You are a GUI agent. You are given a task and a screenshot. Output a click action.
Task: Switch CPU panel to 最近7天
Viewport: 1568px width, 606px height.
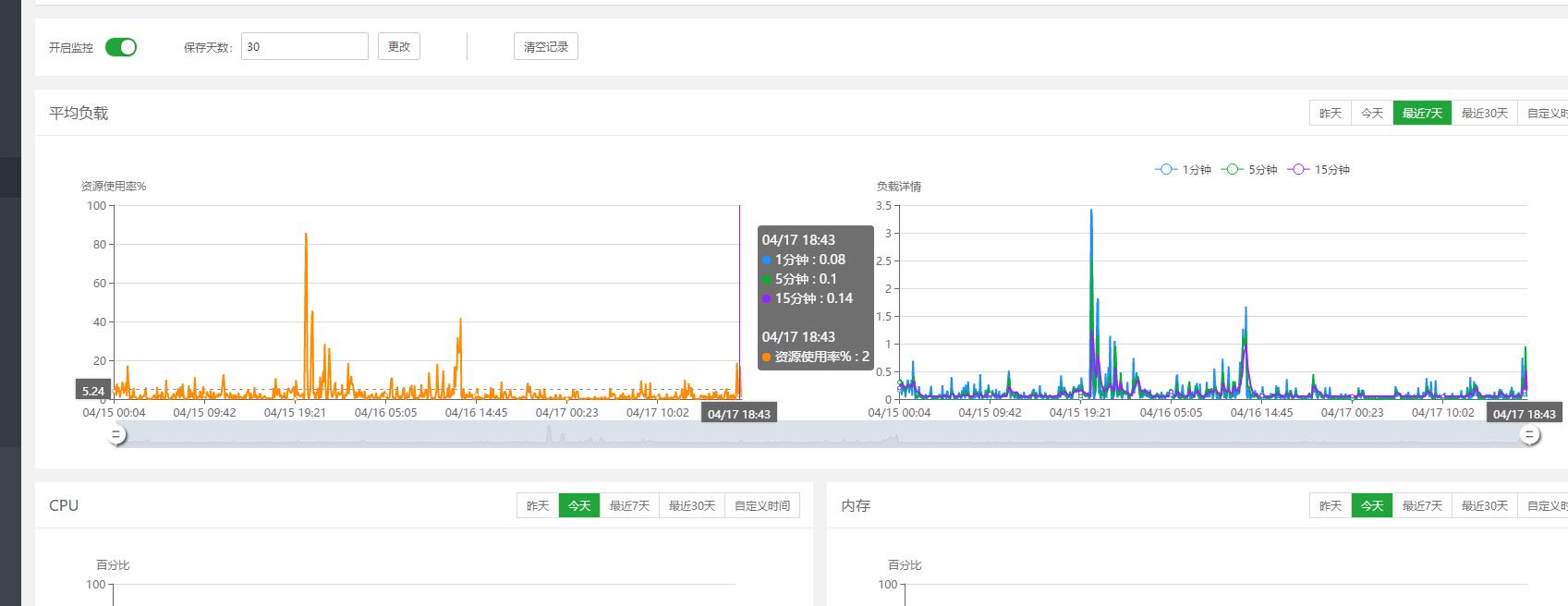pos(629,506)
